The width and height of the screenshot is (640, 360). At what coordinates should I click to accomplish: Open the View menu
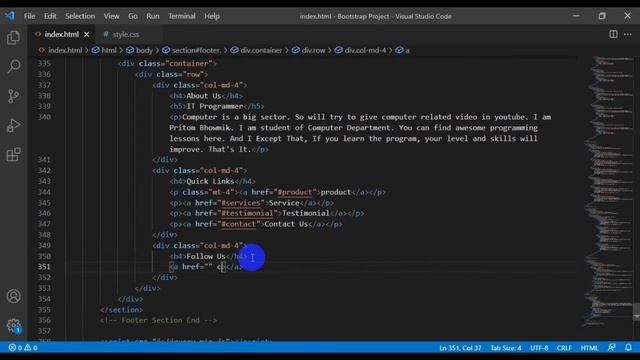click(x=111, y=16)
